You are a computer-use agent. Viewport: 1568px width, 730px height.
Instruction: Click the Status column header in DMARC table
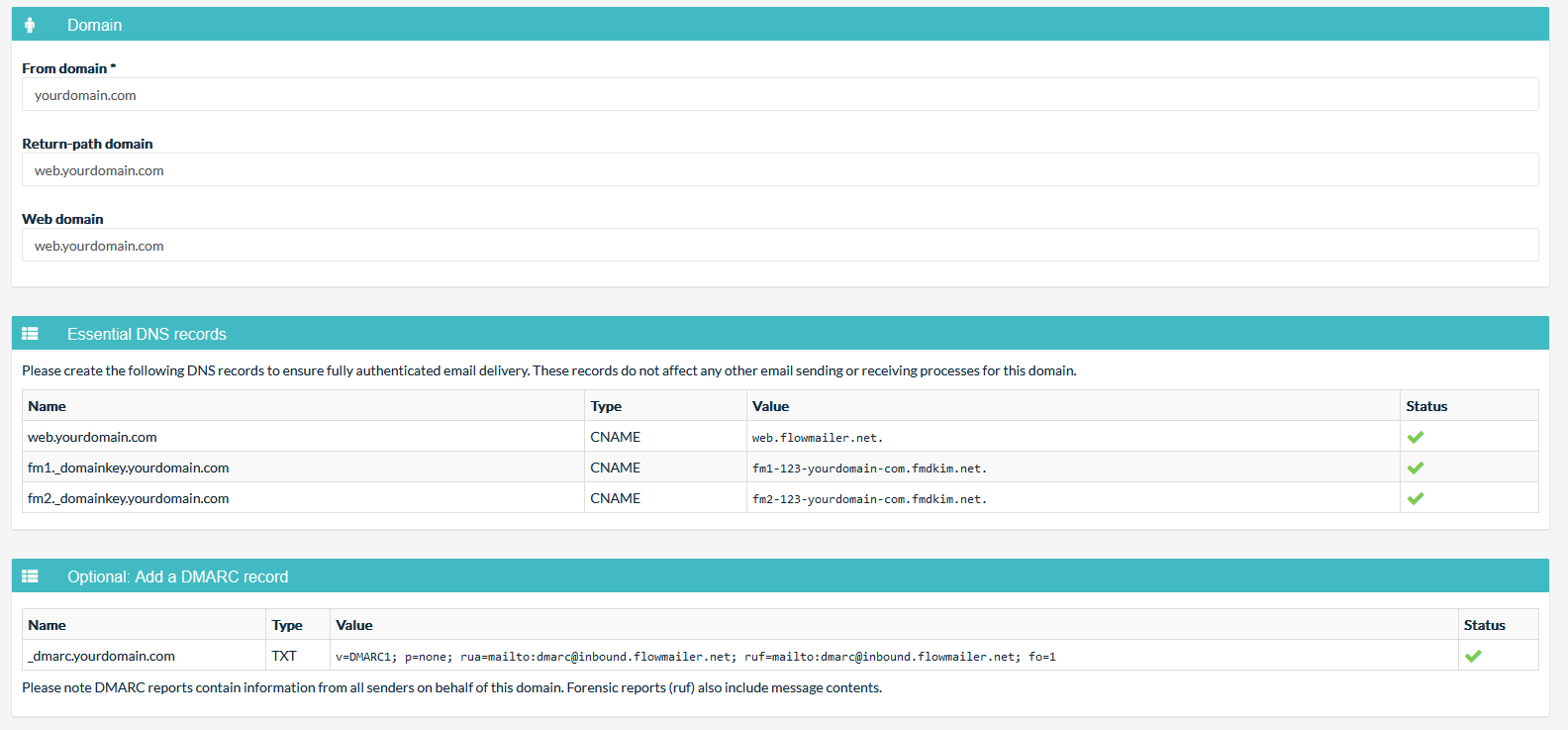pos(1484,625)
